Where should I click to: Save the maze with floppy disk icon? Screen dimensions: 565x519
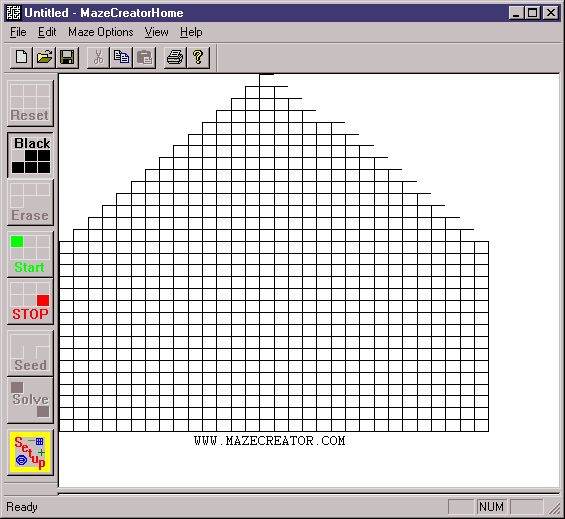[x=67, y=57]
